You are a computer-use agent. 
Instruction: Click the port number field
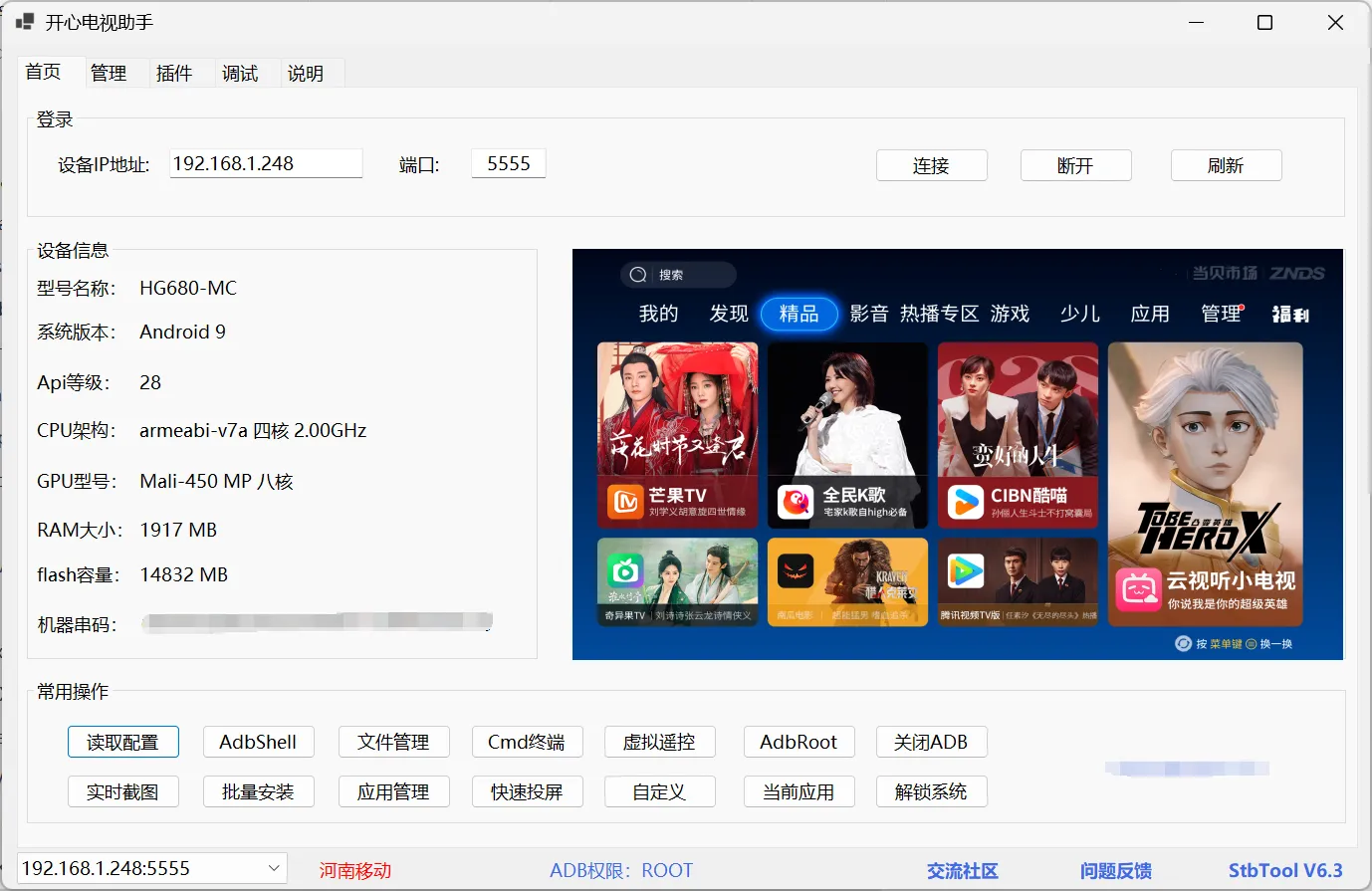tap(508, 163)
